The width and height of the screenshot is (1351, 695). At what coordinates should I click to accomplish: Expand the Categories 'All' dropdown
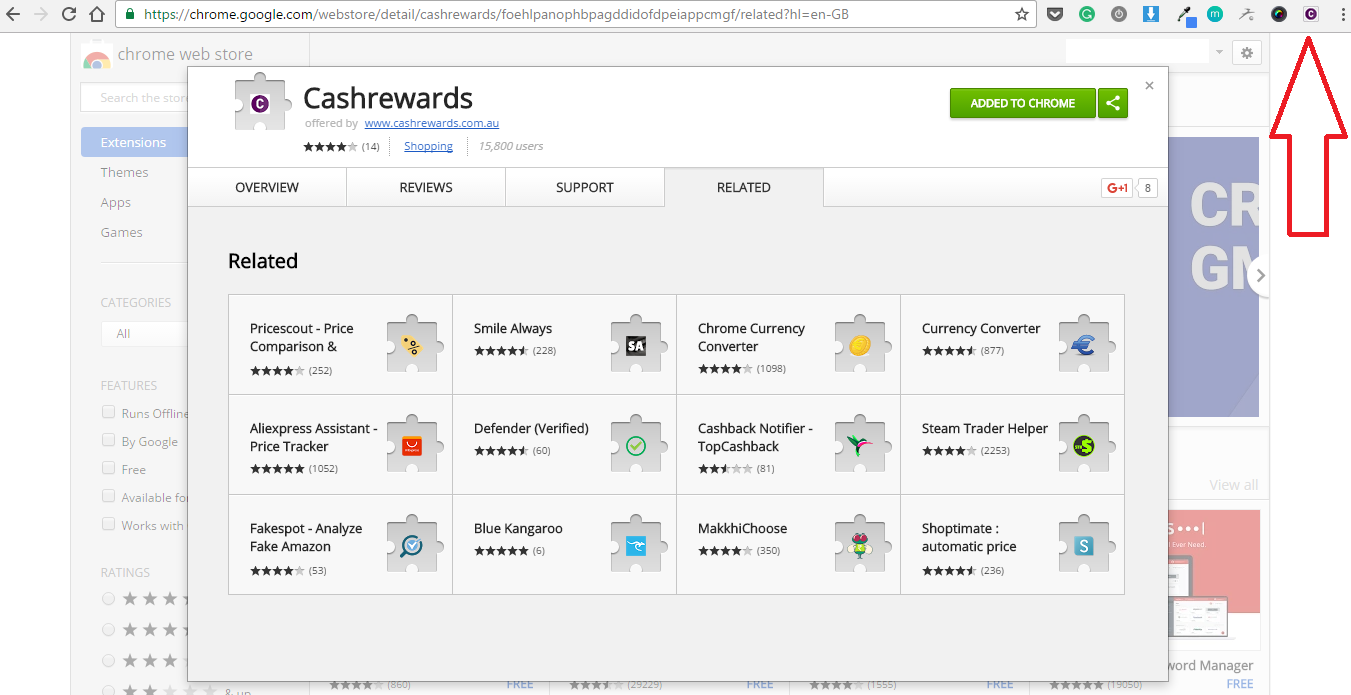(x=145, y=334)
